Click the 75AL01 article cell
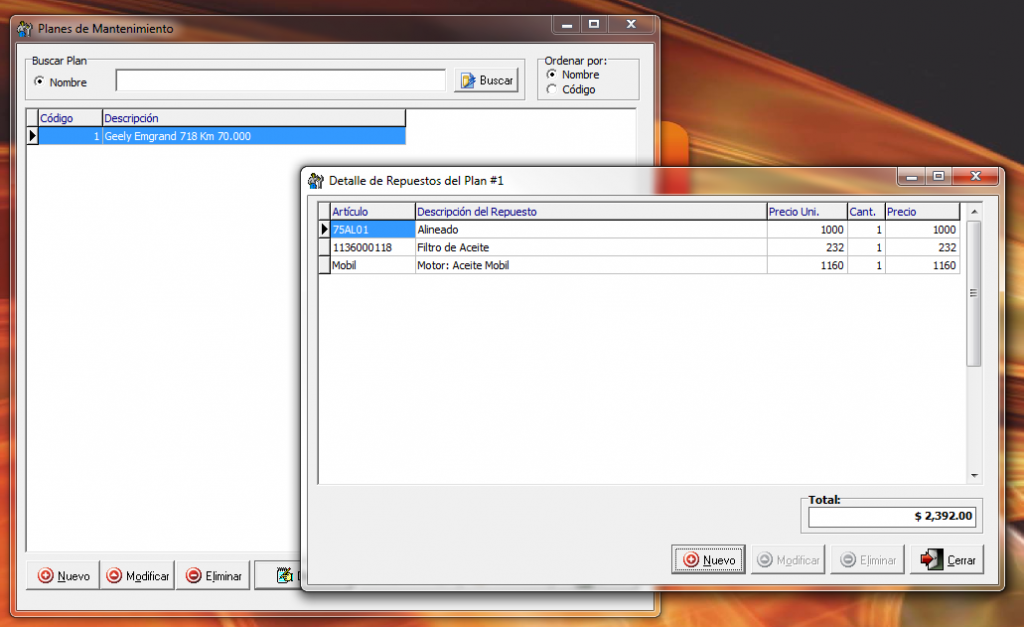The height and width of the screenshot is (627, 1024). (x=372, y=229)
